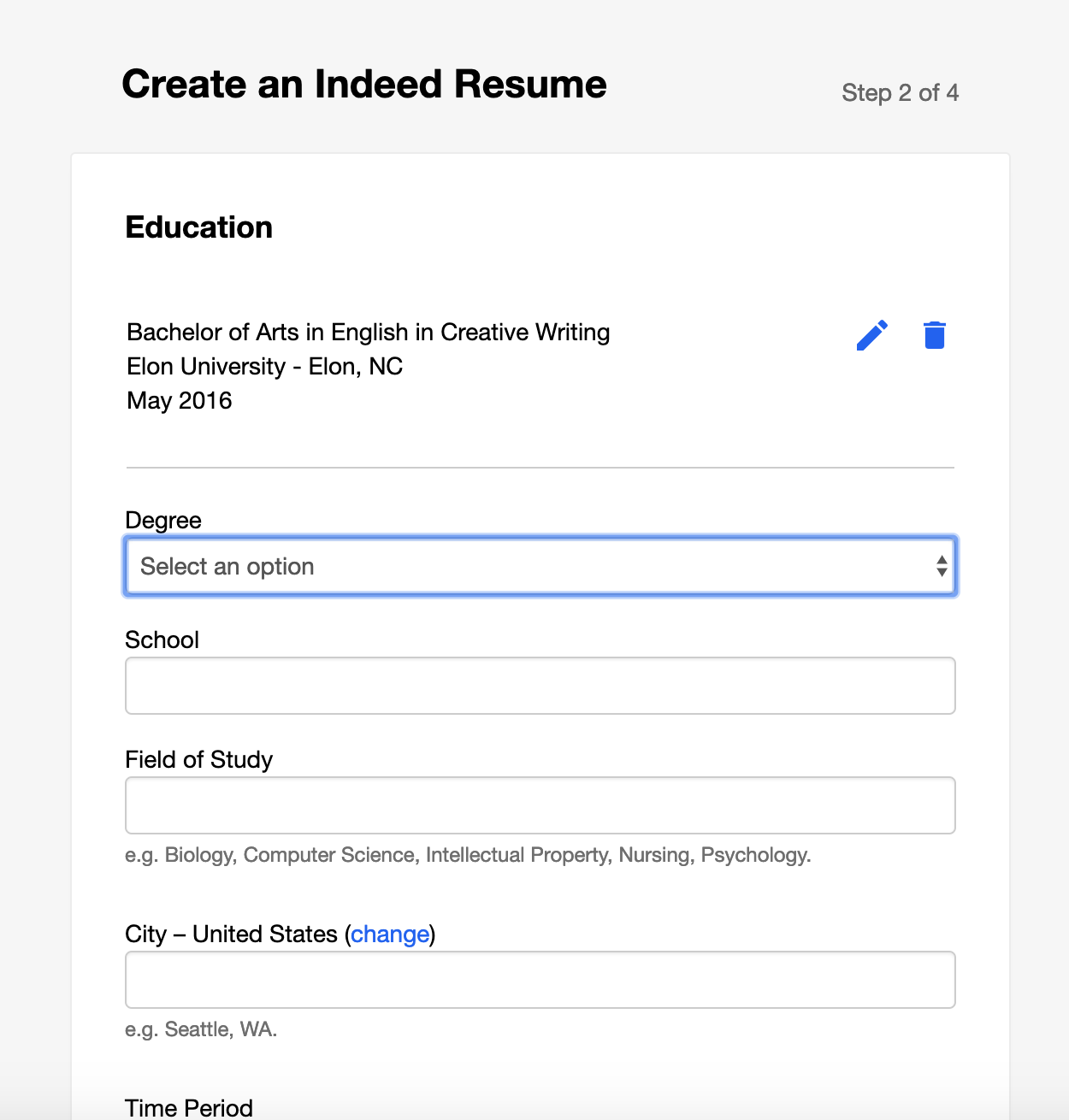Click the 'May 2016' date text

(180, 400)
